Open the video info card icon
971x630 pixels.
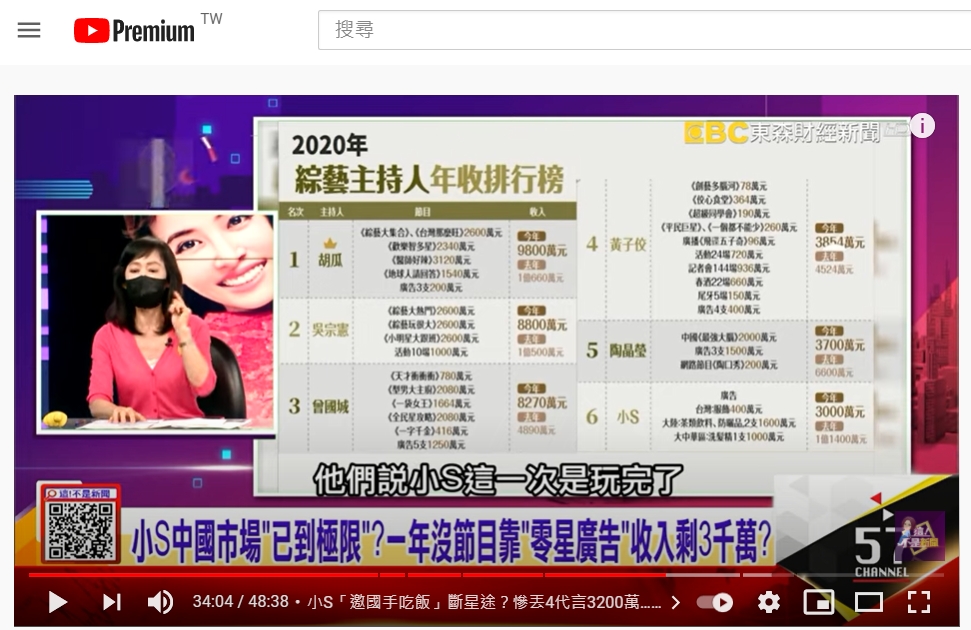tap(922, 126)
